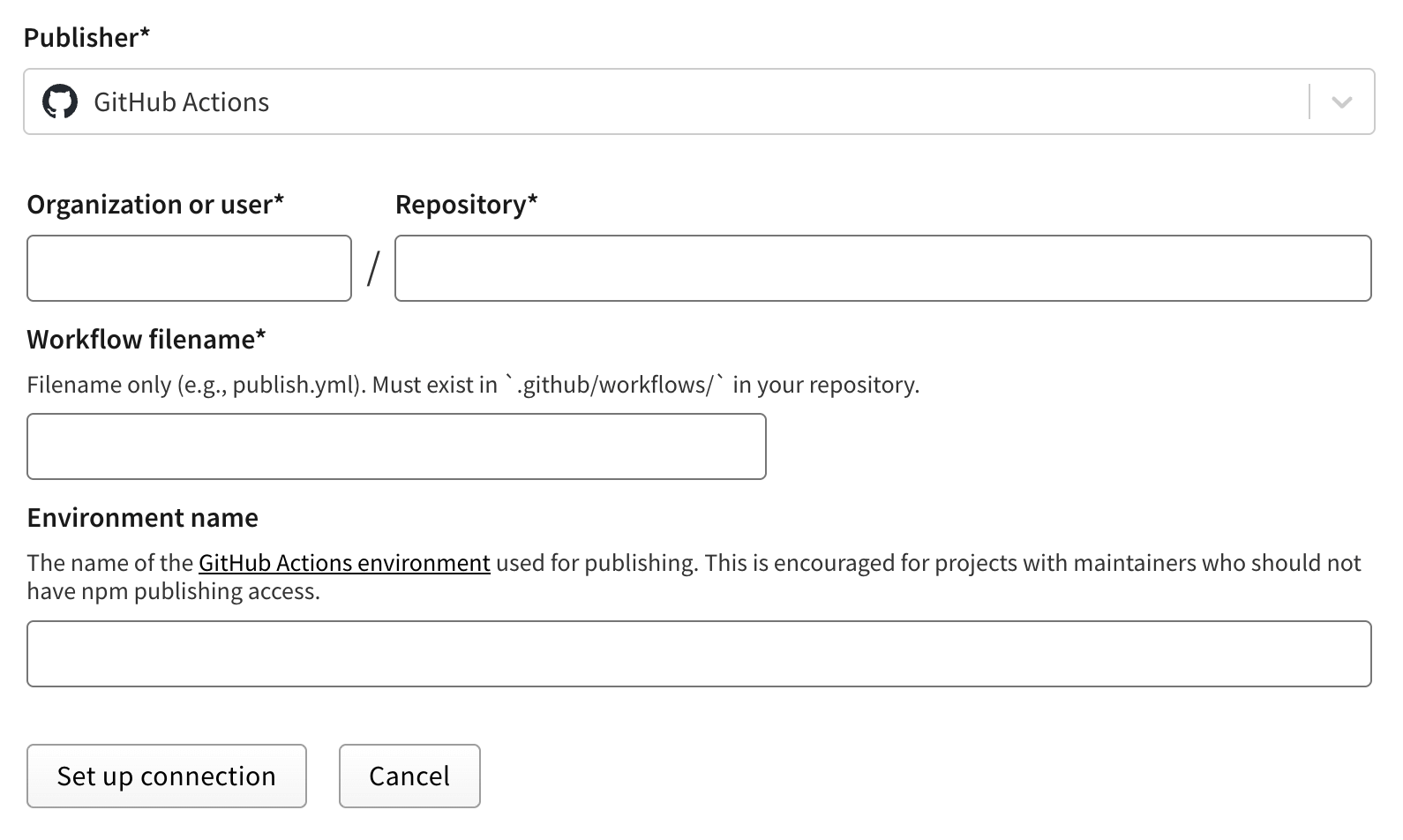Click the Workflow filename* label
The image size is (1403, 840).
[146, 340]
